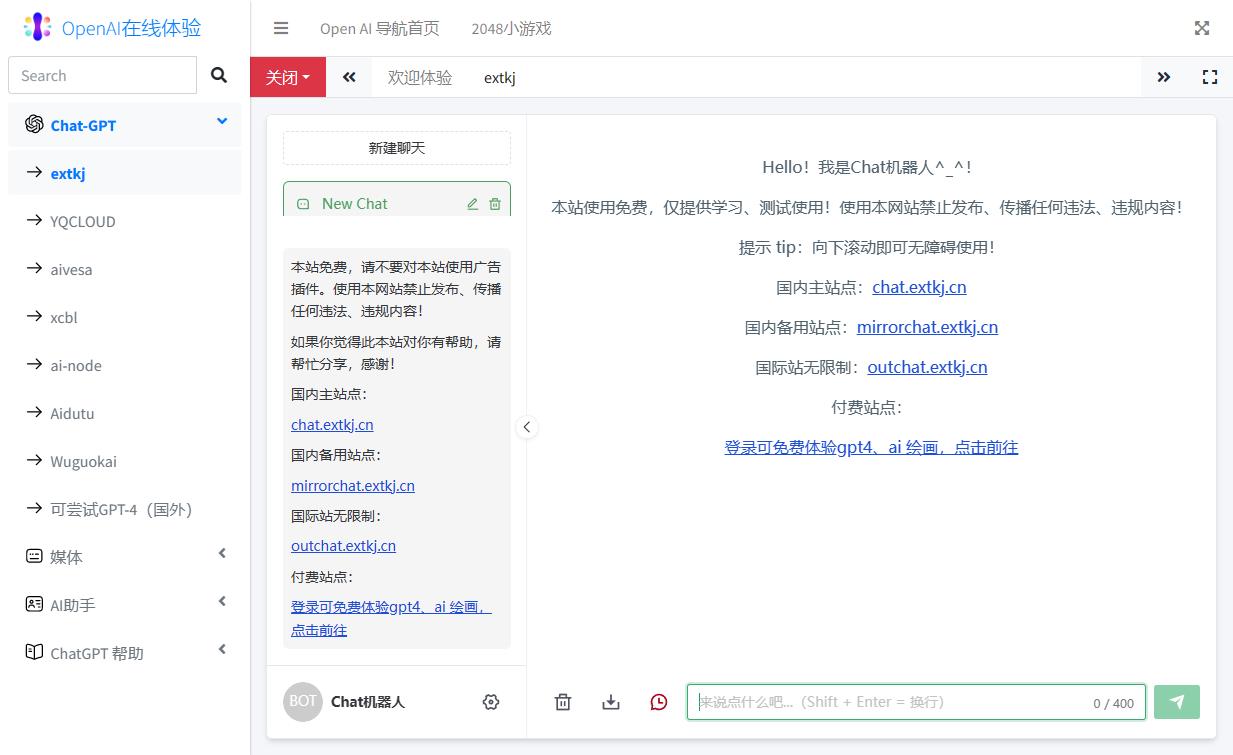
Task: Open the hamburger menu icon
Action: (x=280, y=28)
